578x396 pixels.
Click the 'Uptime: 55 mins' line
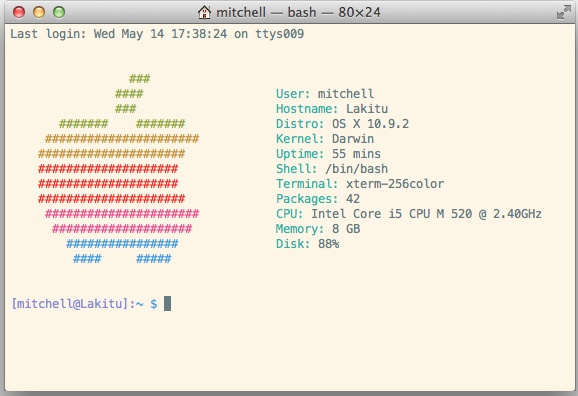pos(328,154)
